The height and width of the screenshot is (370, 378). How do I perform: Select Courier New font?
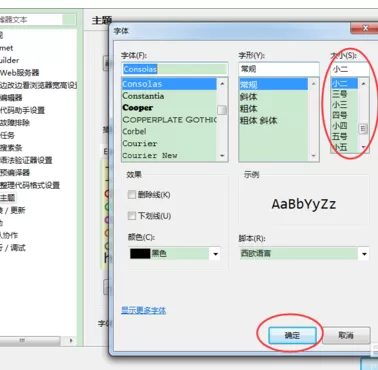click(169, 156)
